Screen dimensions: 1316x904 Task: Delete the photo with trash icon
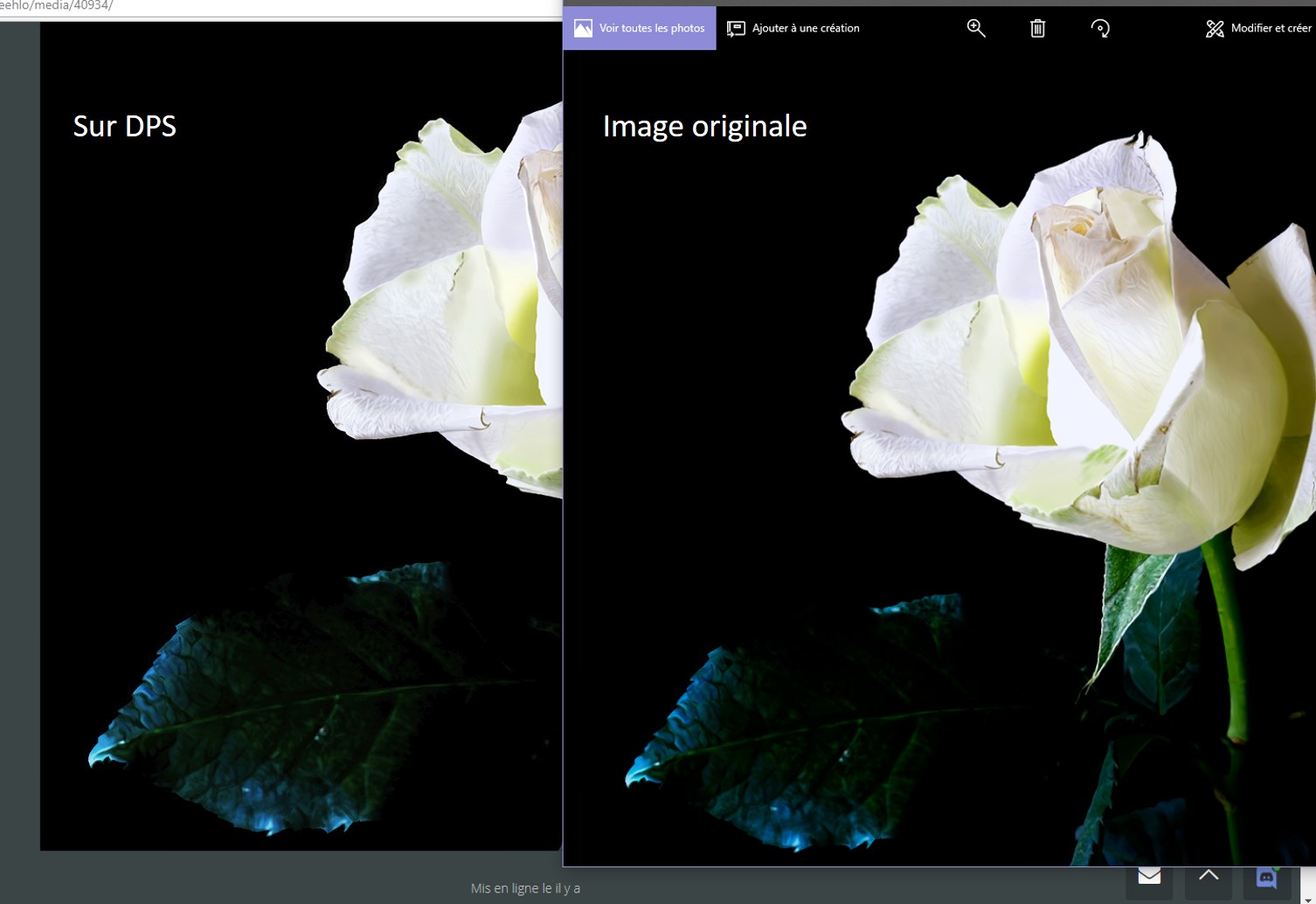click(1037, 28)
